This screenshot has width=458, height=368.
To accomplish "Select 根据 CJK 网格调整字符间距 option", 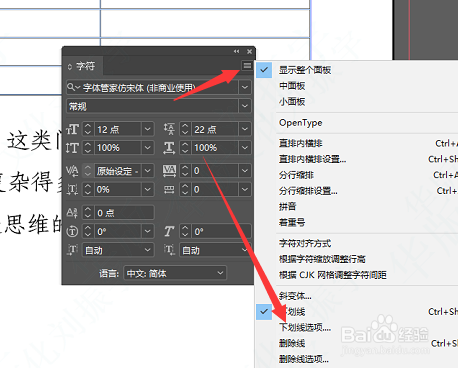I will coord(333,275).
